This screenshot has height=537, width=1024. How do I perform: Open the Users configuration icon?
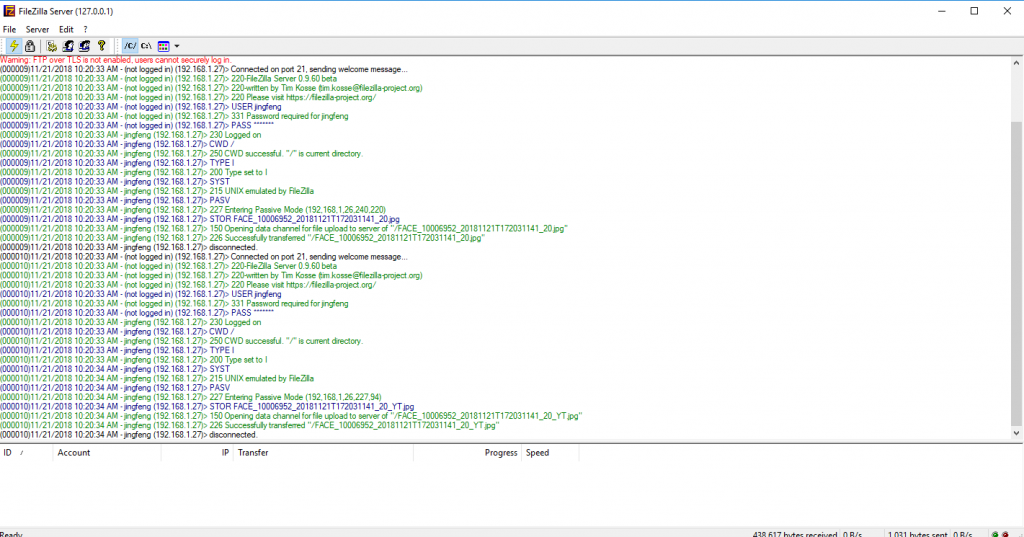68,46
